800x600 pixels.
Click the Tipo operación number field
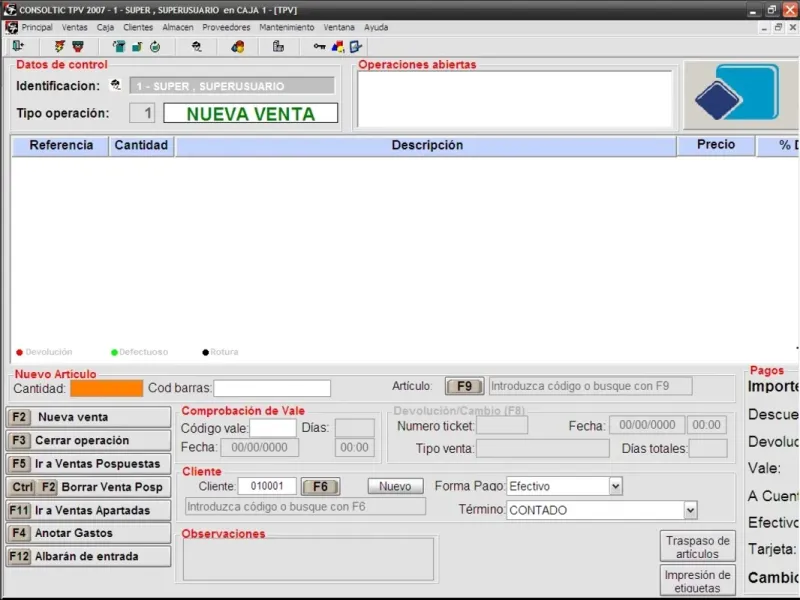click(x=142, y=113)
